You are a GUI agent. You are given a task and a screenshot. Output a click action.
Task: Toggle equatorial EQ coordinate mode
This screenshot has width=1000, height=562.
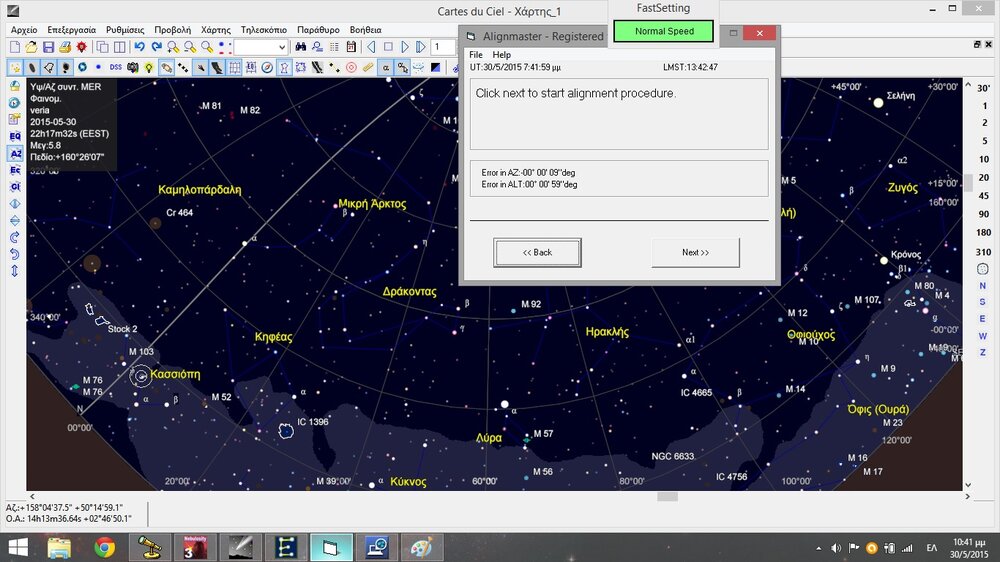15,136
